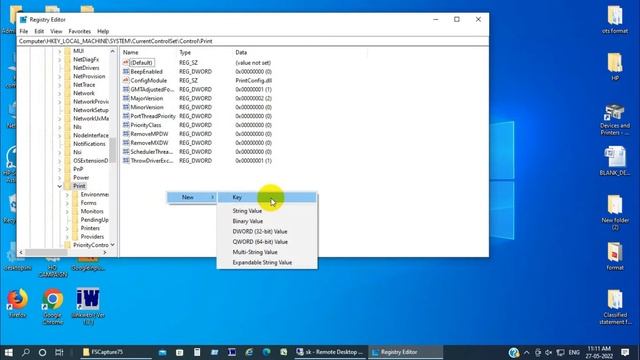Open the ots format desktop folder
Viewport: 640px width, 360px height.
pyautogui.click(x=615, y=20)
